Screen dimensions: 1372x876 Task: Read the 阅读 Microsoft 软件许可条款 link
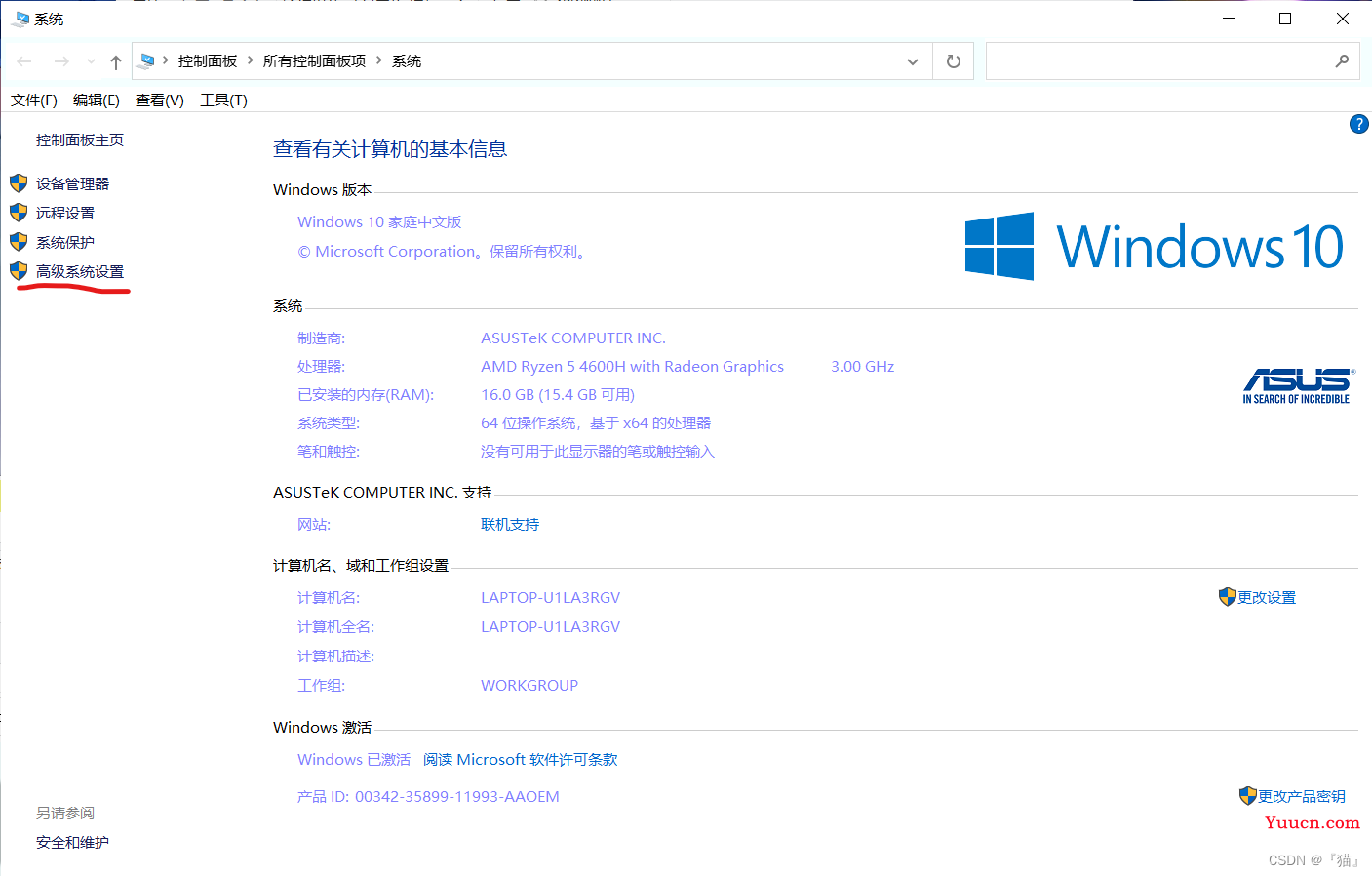pyautogui.click(x=521, y=759)
